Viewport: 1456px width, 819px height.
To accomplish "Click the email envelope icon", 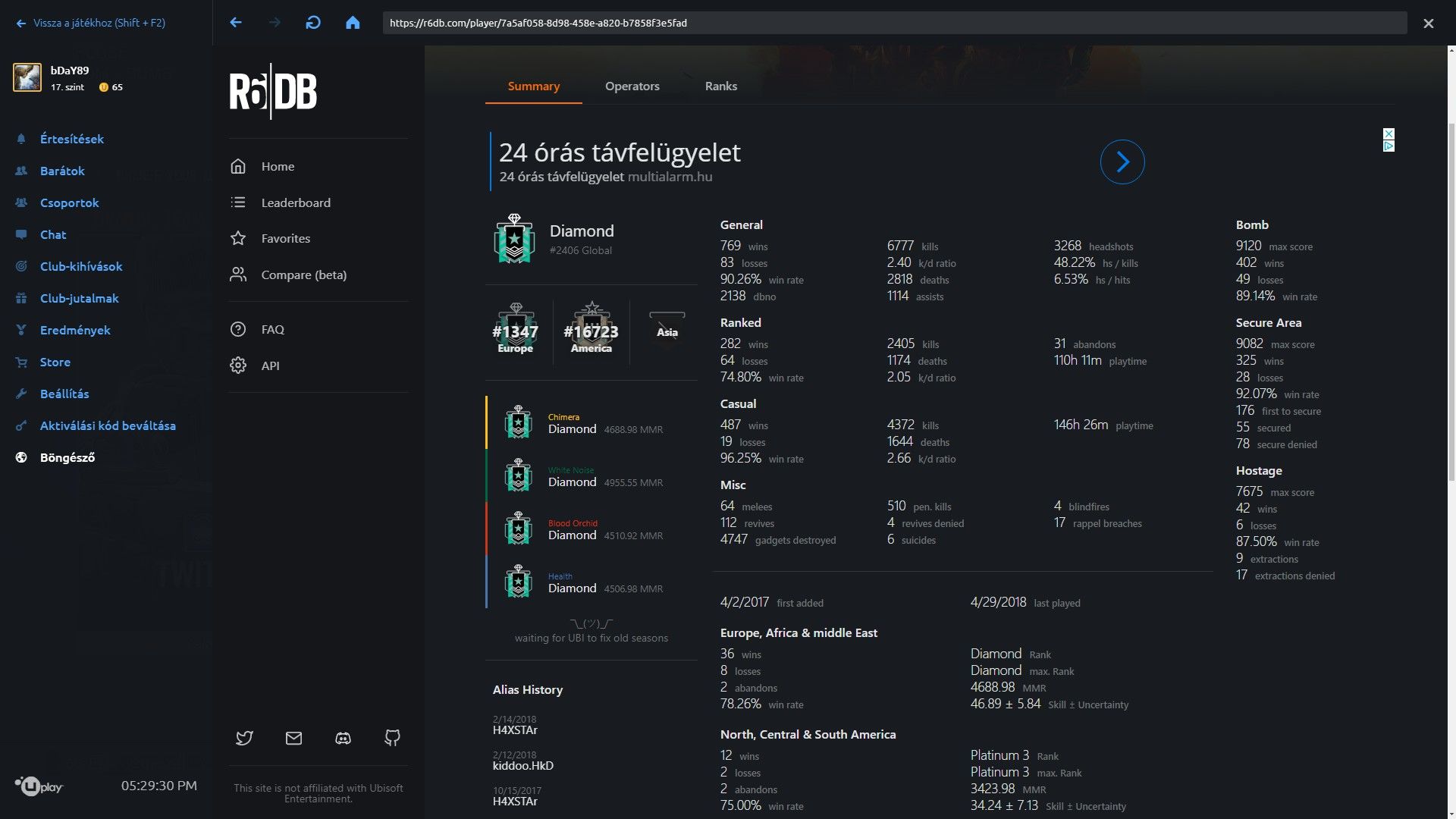I will pyautogui.click(x=293, y=738).
